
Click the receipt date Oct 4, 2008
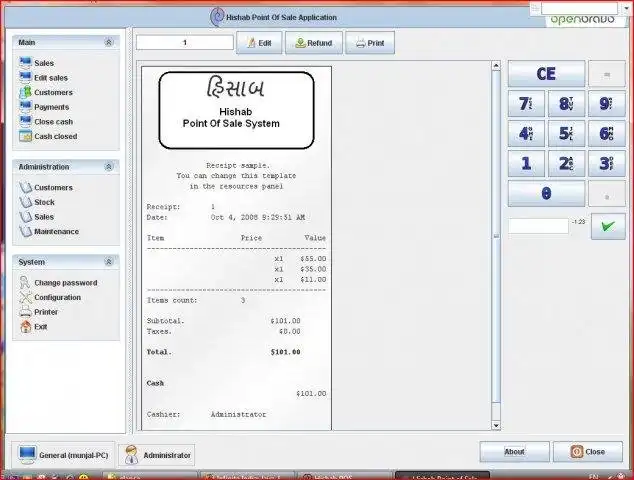pyautogui.click(x=258, y=217)
